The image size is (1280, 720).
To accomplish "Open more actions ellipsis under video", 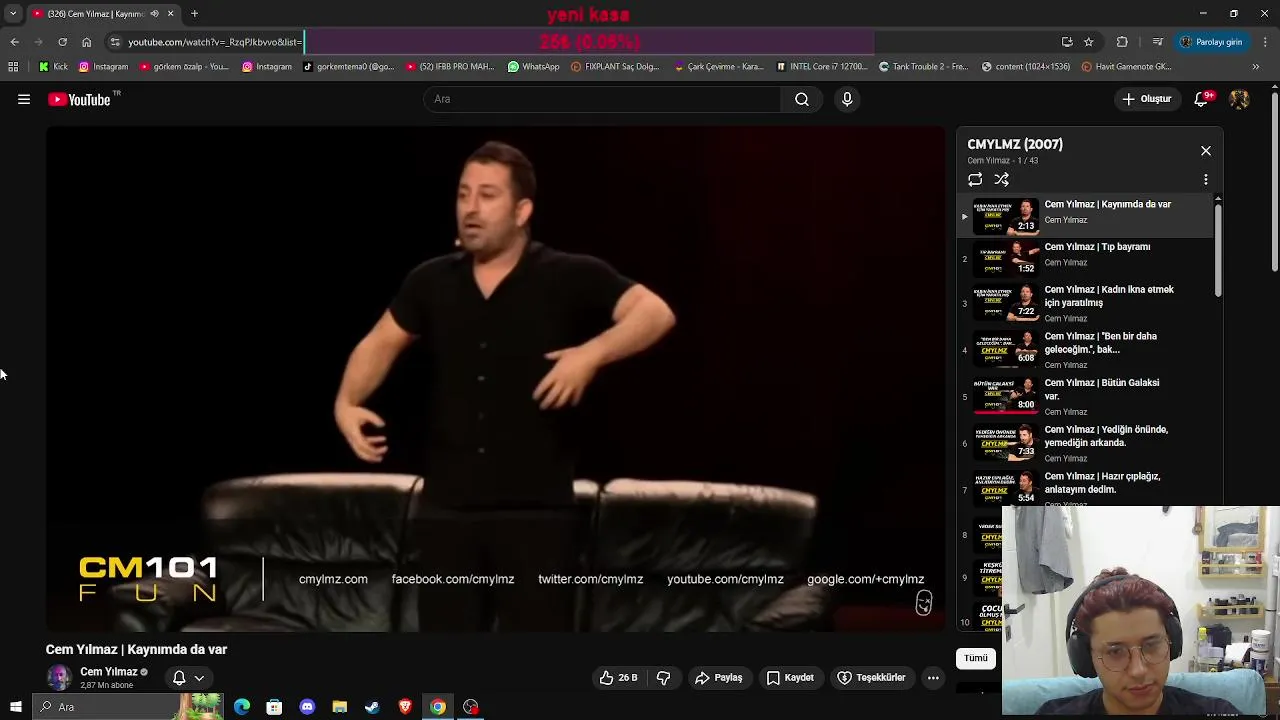I will (933, 678).
